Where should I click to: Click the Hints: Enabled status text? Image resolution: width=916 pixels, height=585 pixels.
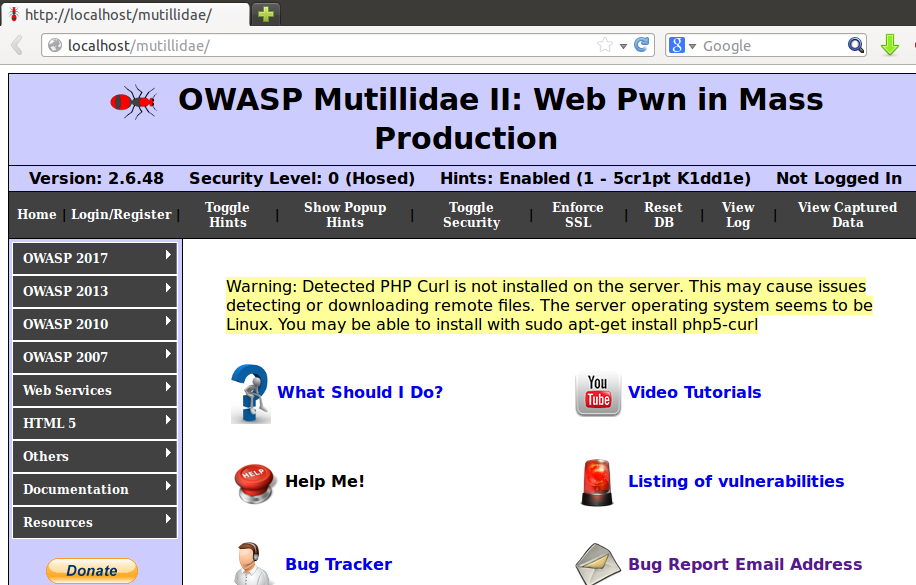[x=595, y=178]
